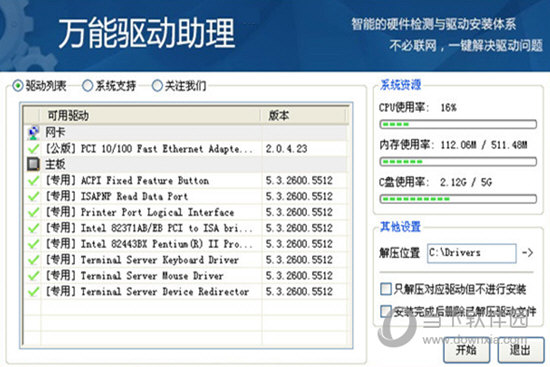Select Terminal Server Device Redirector row text
This screenshot has height=367, width=550.
click(x=147, y=291)
